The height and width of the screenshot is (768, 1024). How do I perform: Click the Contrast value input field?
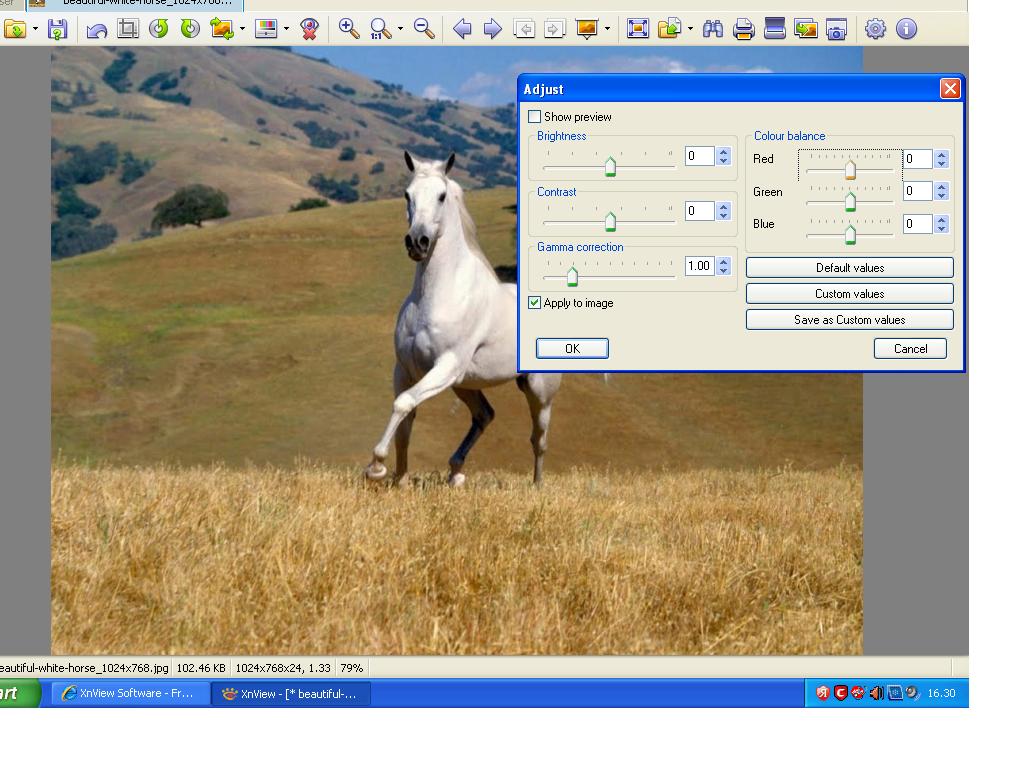(x=699, y=211)
